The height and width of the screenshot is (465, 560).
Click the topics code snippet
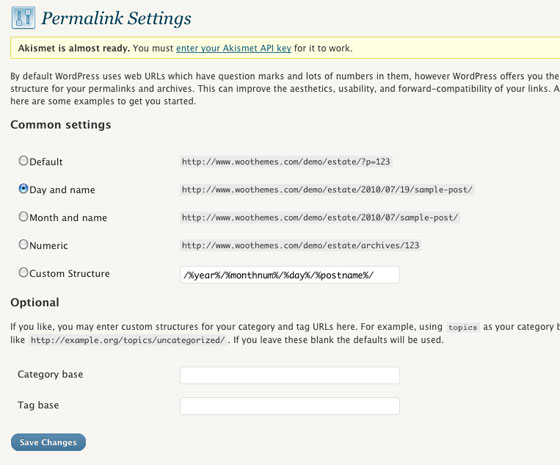coord(463,327)
